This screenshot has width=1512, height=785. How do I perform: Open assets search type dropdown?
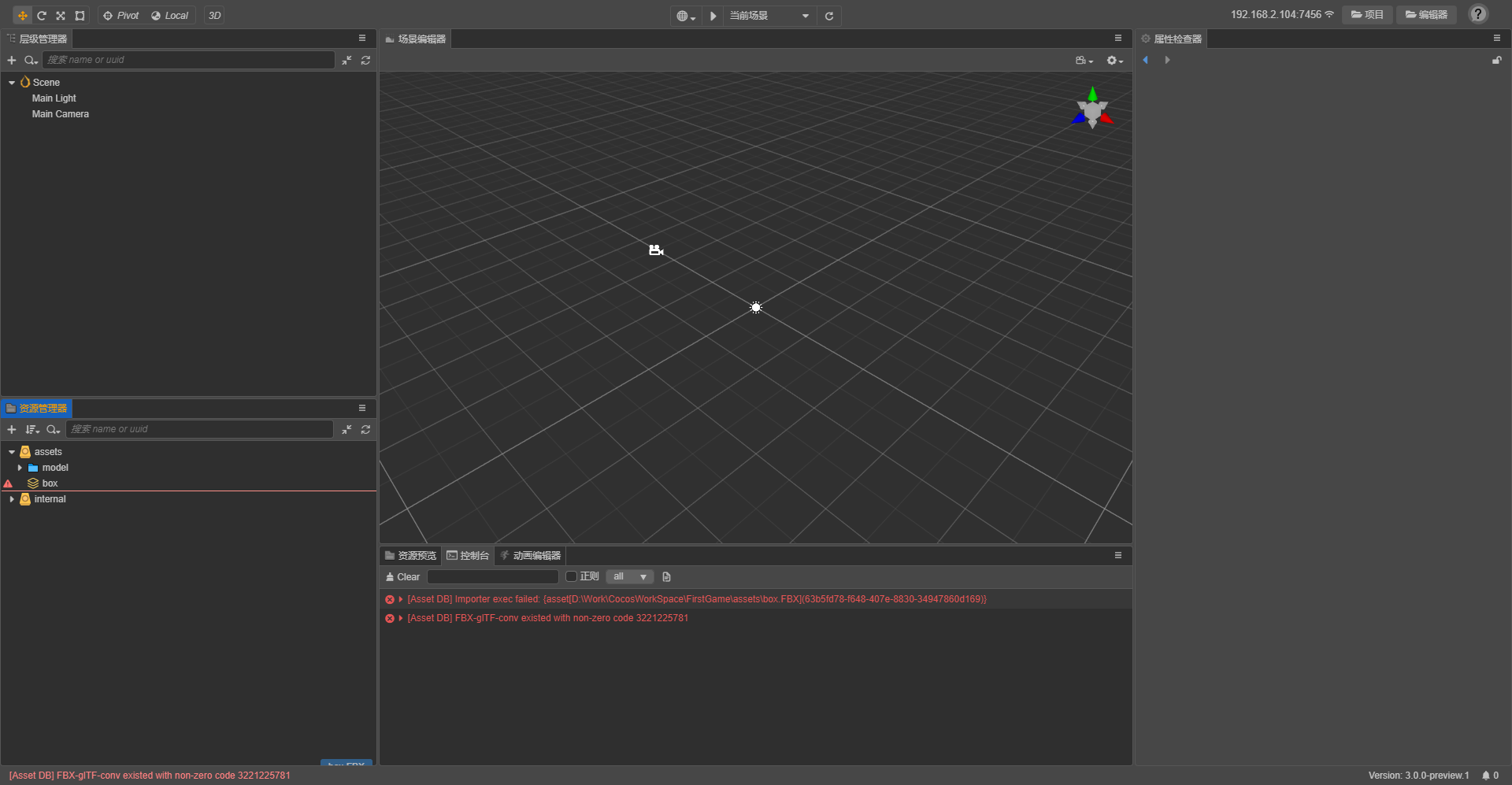tap(53, 429)
